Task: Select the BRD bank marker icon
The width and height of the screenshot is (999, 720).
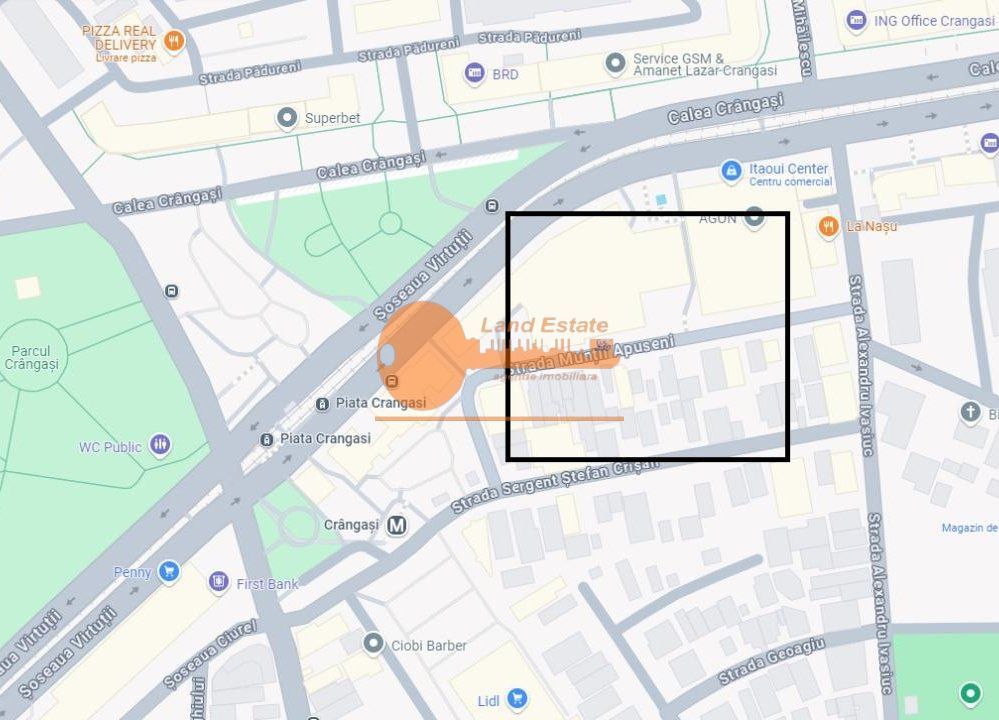Action: (x=474, y=73)
